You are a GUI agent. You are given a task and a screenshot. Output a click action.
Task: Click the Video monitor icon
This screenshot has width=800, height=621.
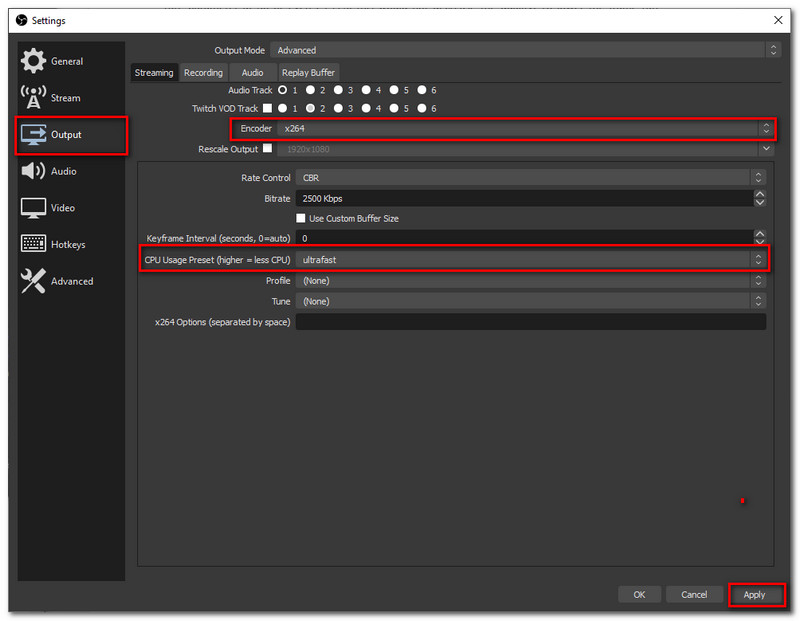(x=33, y=208)
